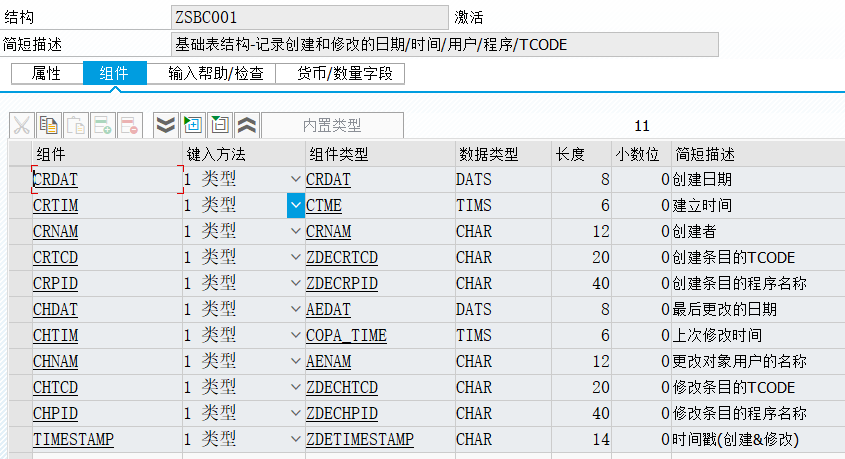Click the 键入方法 column header

pos(244,154)
